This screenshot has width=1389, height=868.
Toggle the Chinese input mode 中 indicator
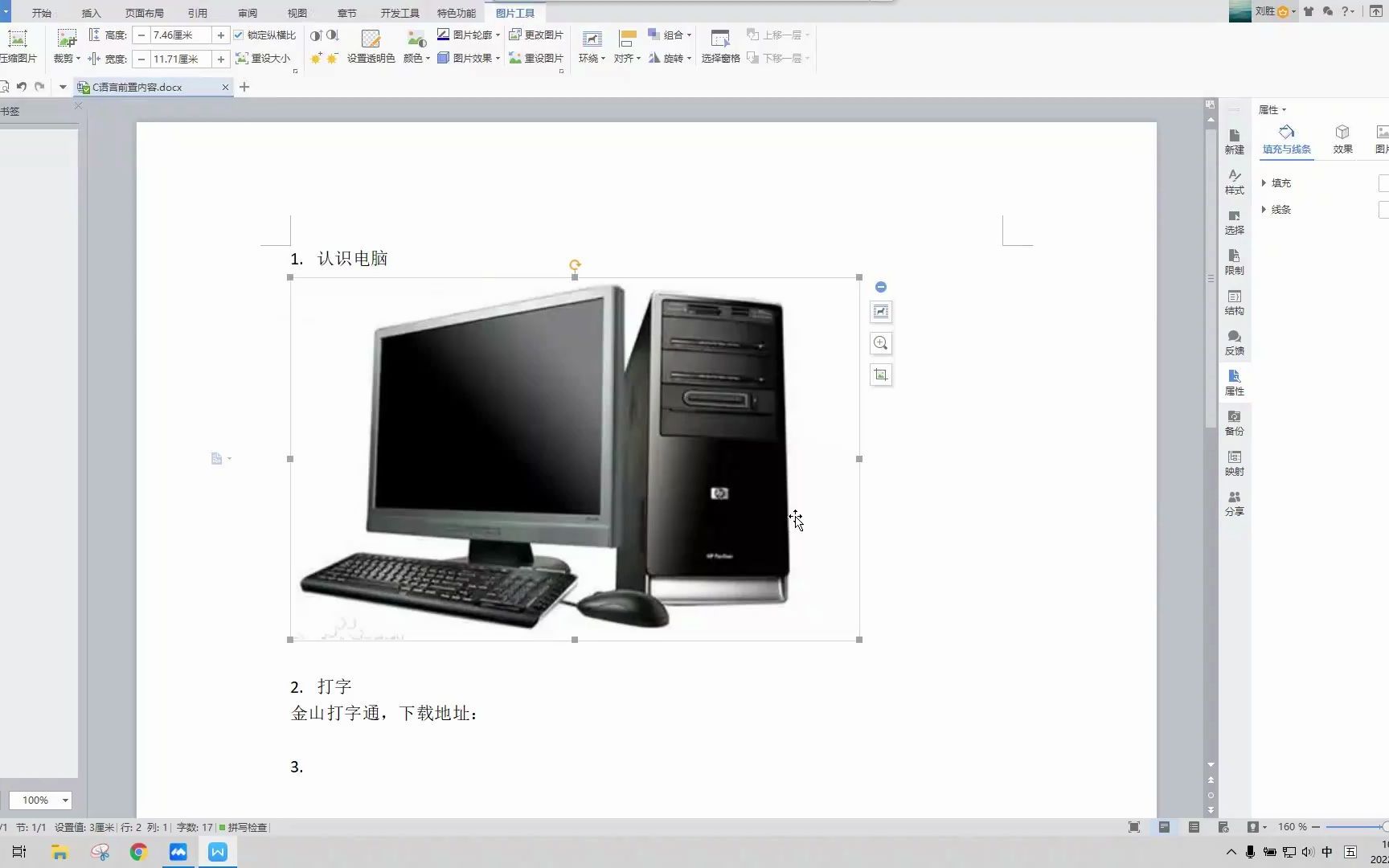[x=1327, y=852]
